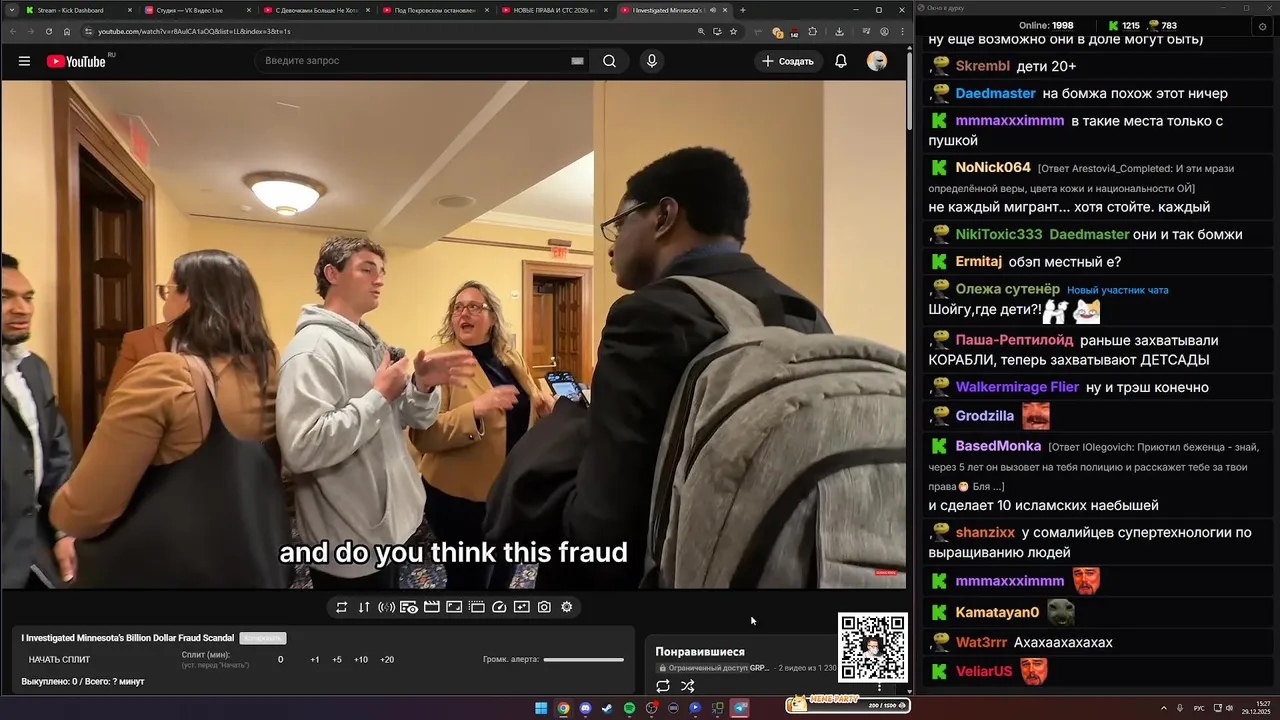Open Telegram from the taskbar

(x=740, y=708)
